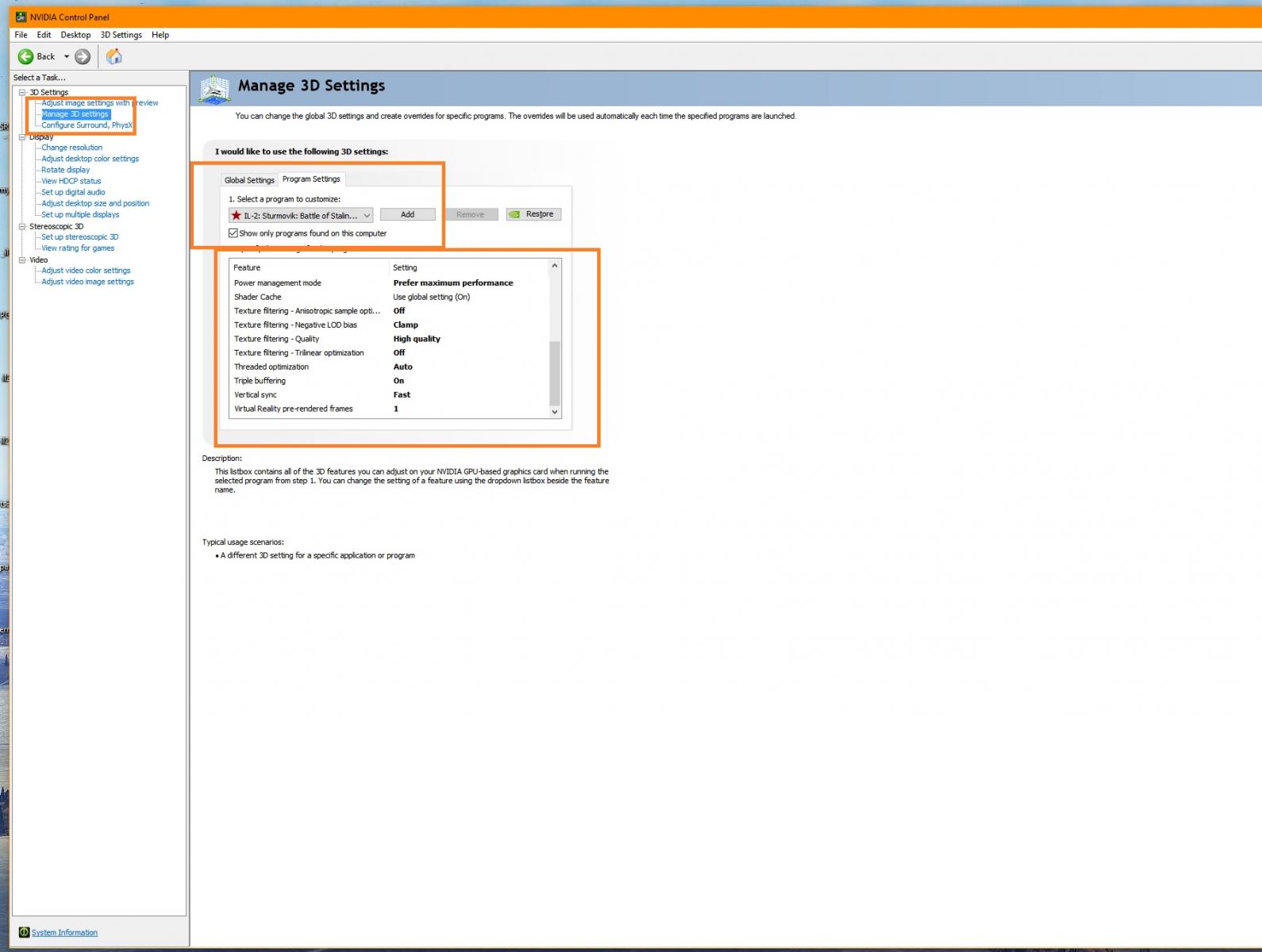This screenshot has width=1262, height=952.
Task: Select the Vertical sync row
Action: point(389,395)
